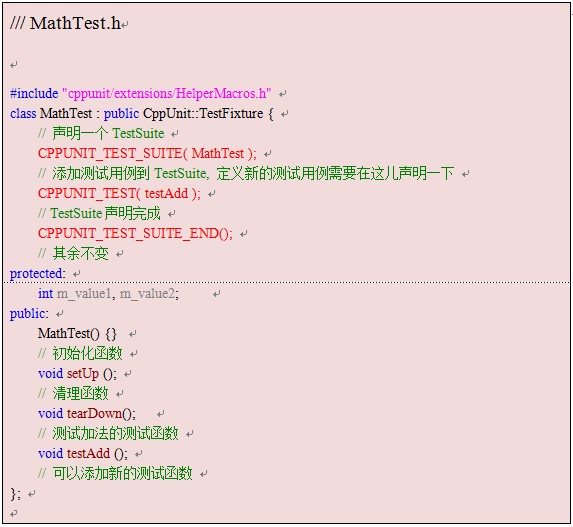Click the void tearDown() declaration
Viewport: 573px width, 527px height.
click(x=87, y=413)
